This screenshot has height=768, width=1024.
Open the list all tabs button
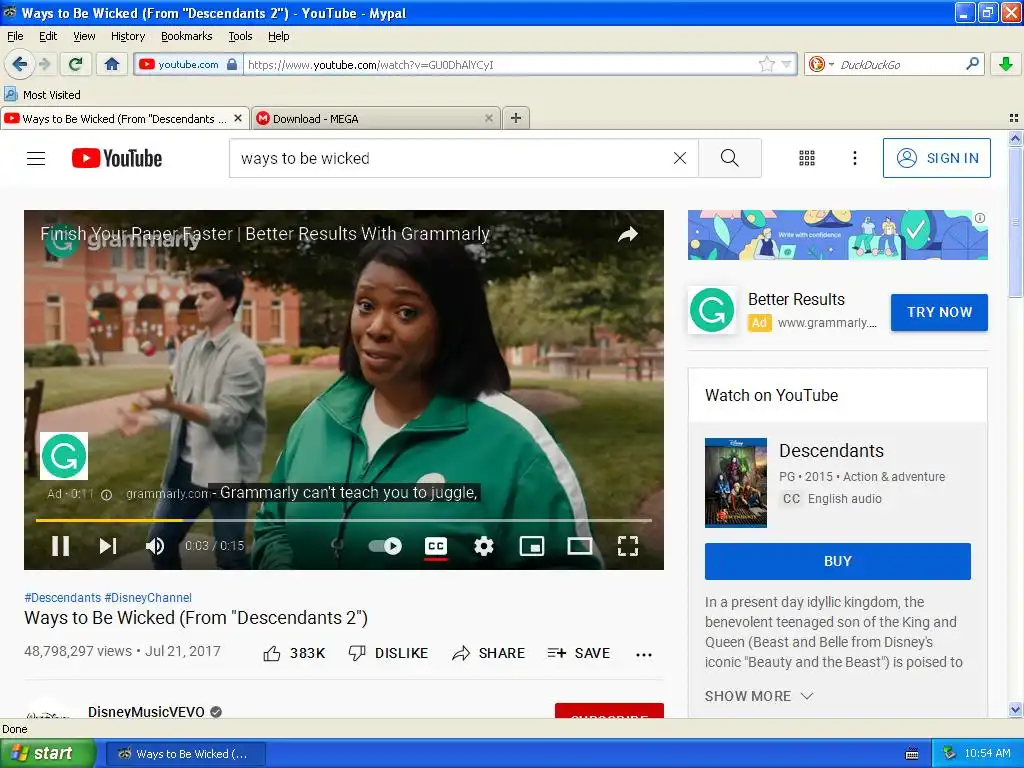(x=1014, y=118)
